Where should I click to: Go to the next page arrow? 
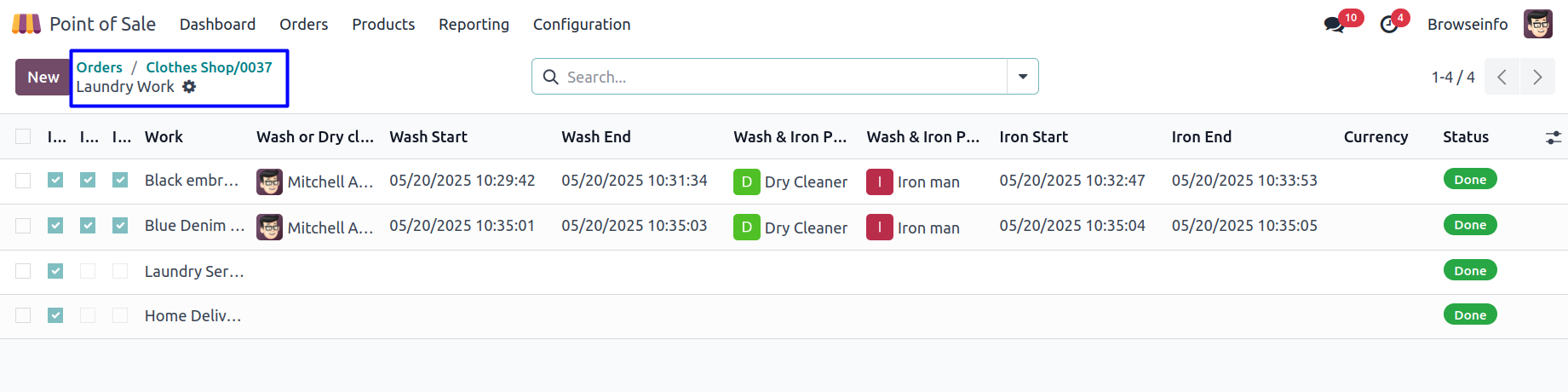tap(1537, 78)
